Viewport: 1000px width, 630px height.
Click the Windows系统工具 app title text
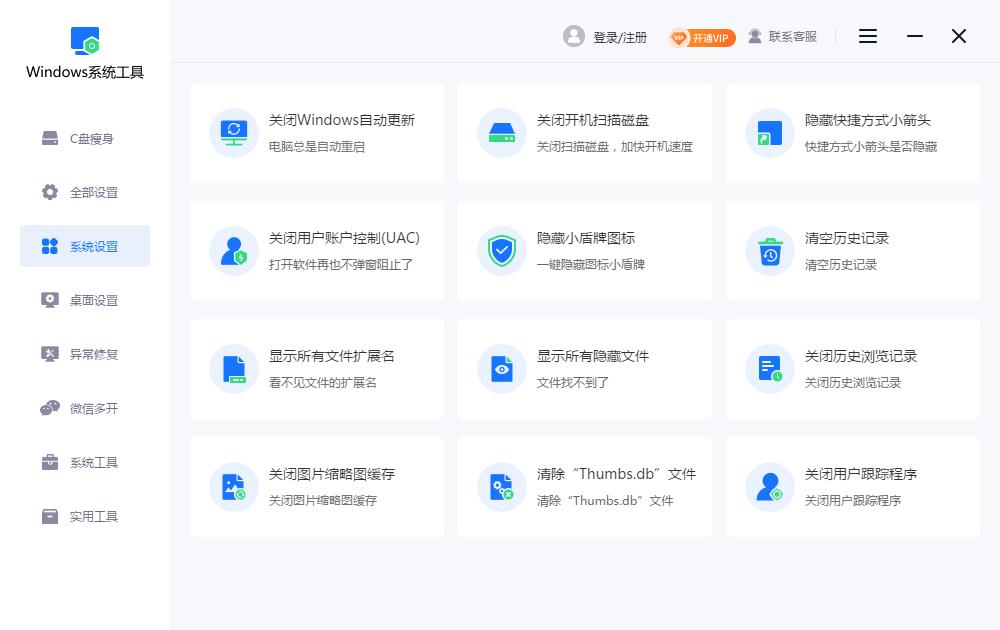[85, 72]
